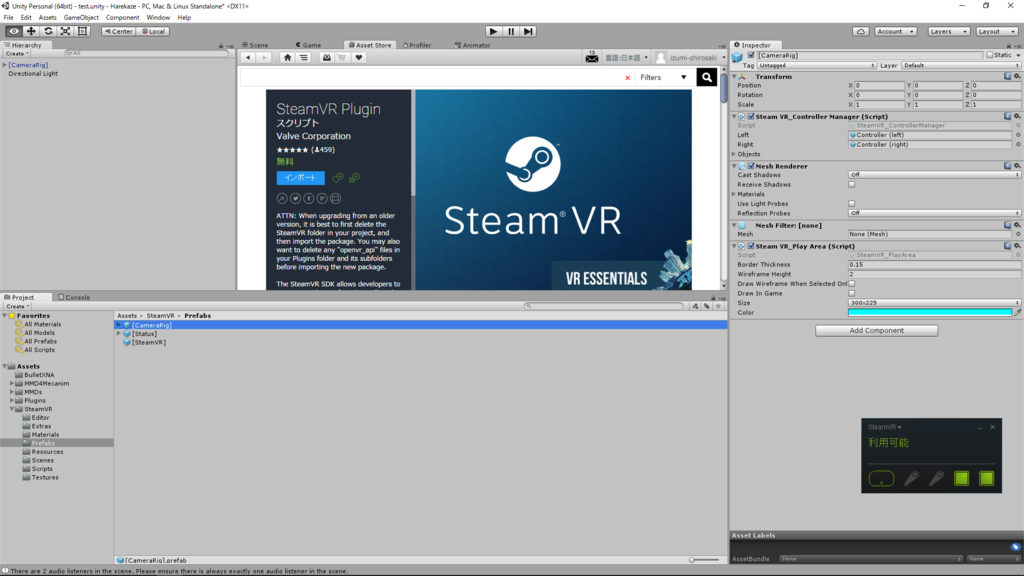Open Asset Store messages envelope
The width and height of the screenshot is (1024, 576).
click(592, 59)
